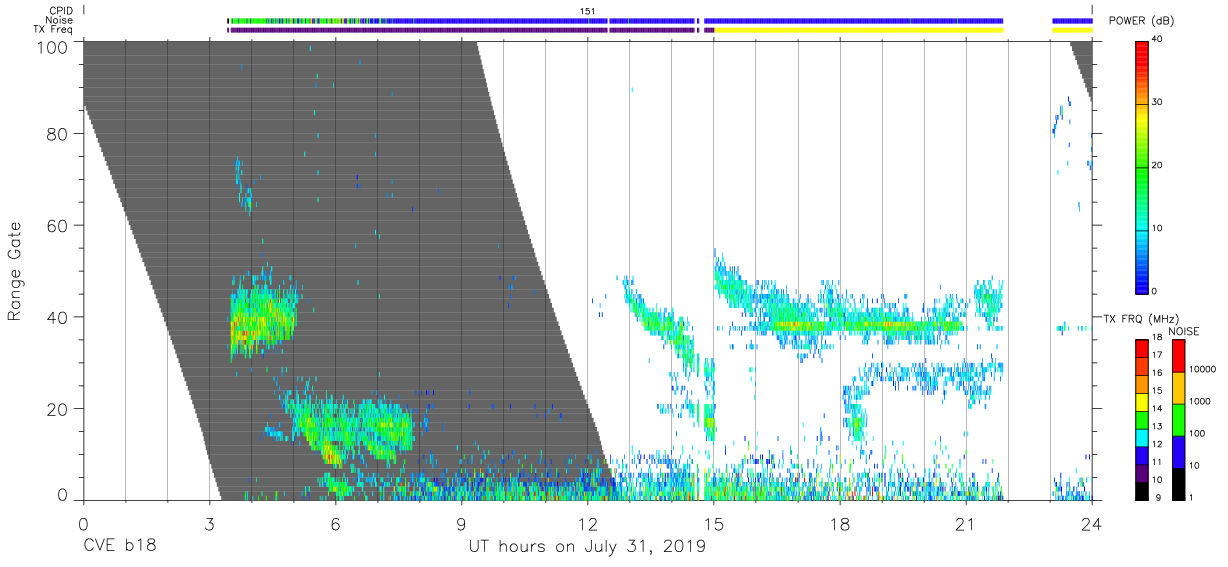1228x567 pixels.
Task: Click the TX Freq row label
Action: [53, 30]
